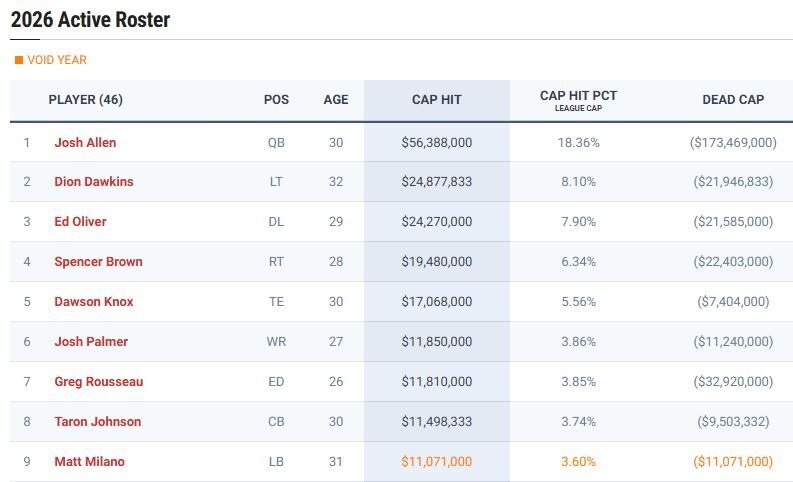793x482 pixels.
Task: Click Matt Milano's orange $11,071,000 cap hit
Action: coord(436,462)
